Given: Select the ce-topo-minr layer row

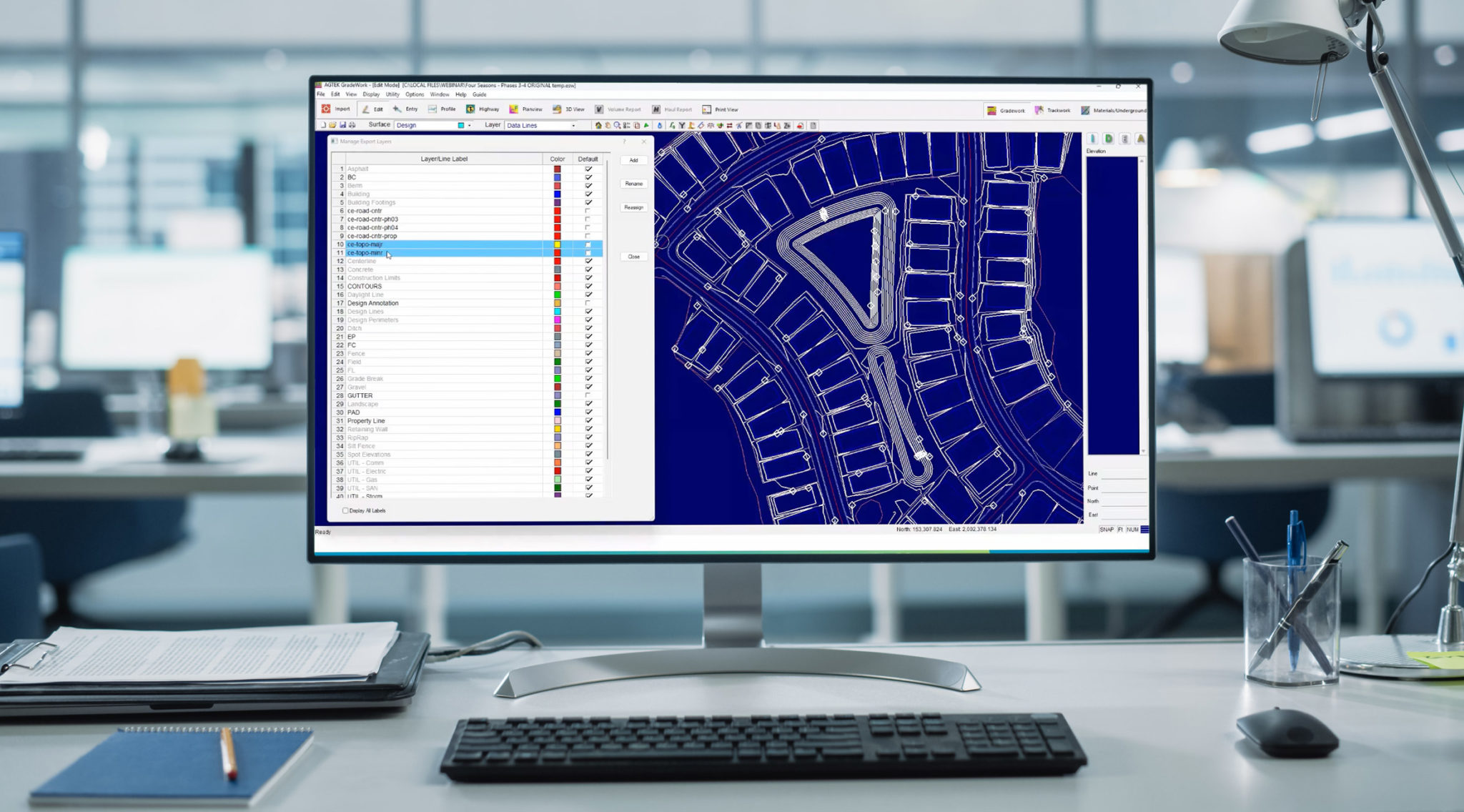Looking at the screenshot, I should pos(468,253).
